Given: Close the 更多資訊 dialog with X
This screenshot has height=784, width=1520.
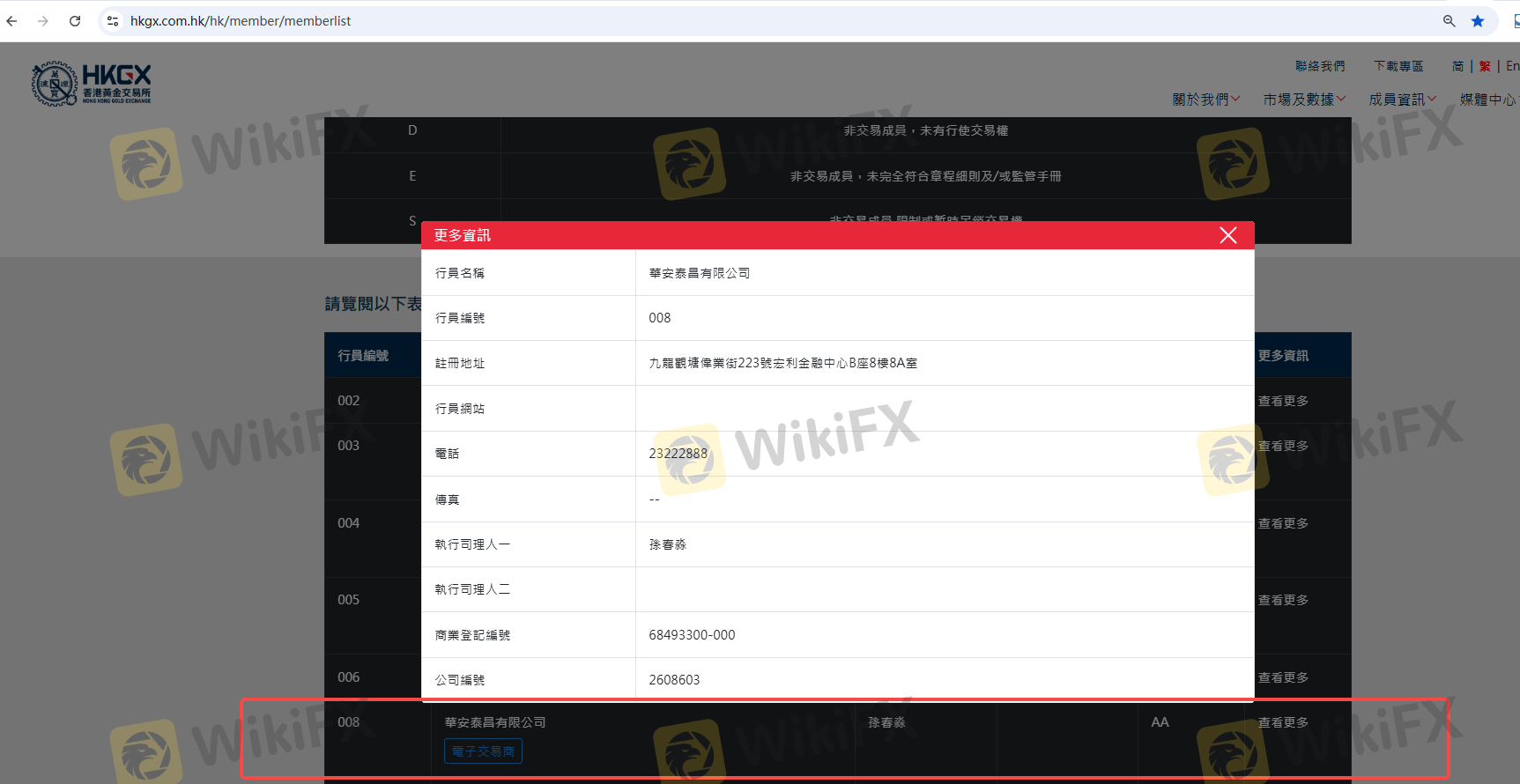Looking at the screenshot, I should [1227, 235].
